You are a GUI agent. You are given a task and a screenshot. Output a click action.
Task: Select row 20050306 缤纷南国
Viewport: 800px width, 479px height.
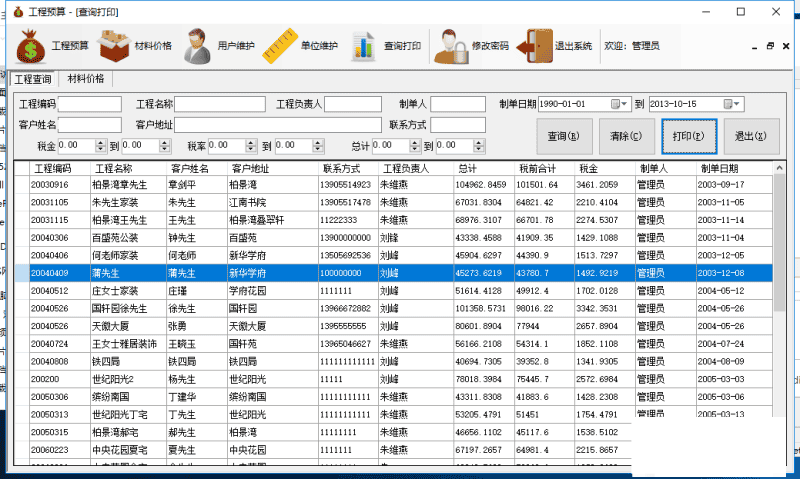pyautogui.click(x=393, y=397)
